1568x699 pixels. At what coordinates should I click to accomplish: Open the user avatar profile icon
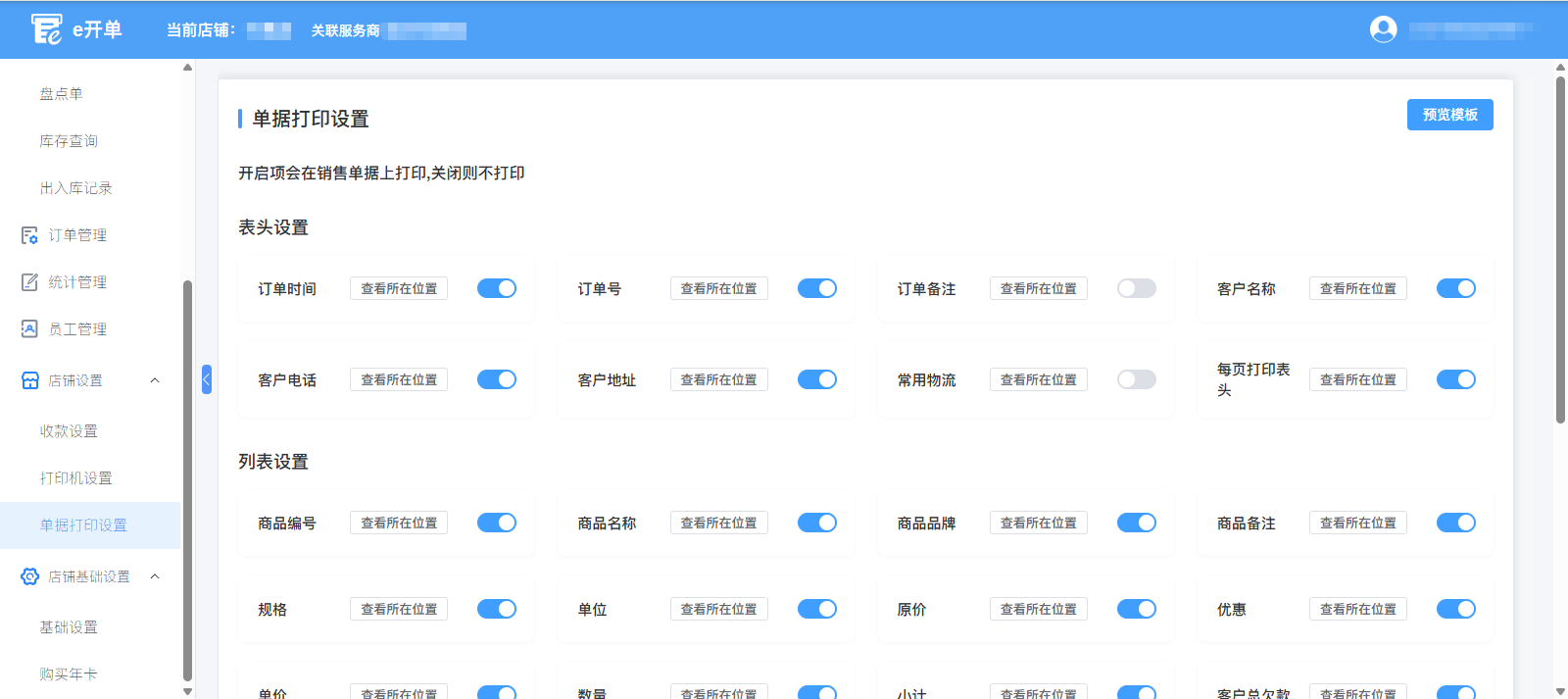1383,29
